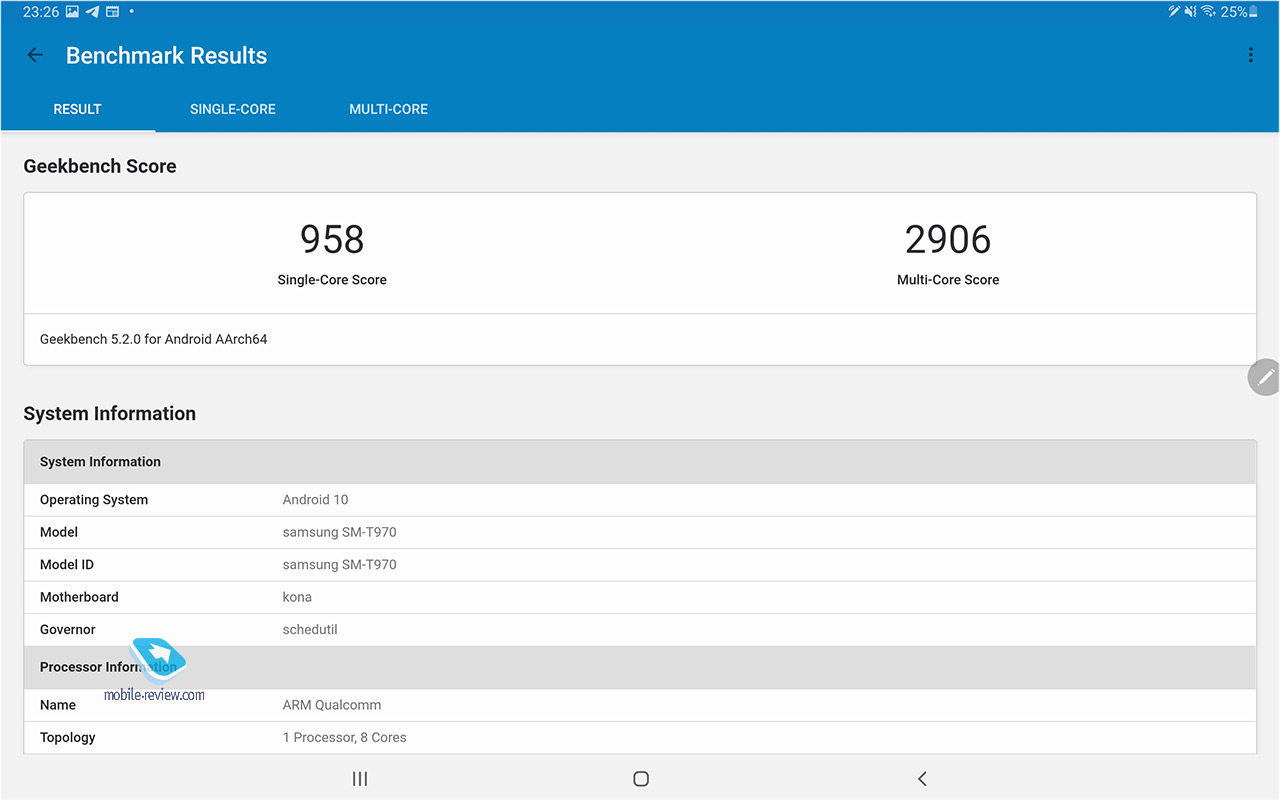
Task: Tap the Android recent apps button
Action: click(x=360, y=779)
